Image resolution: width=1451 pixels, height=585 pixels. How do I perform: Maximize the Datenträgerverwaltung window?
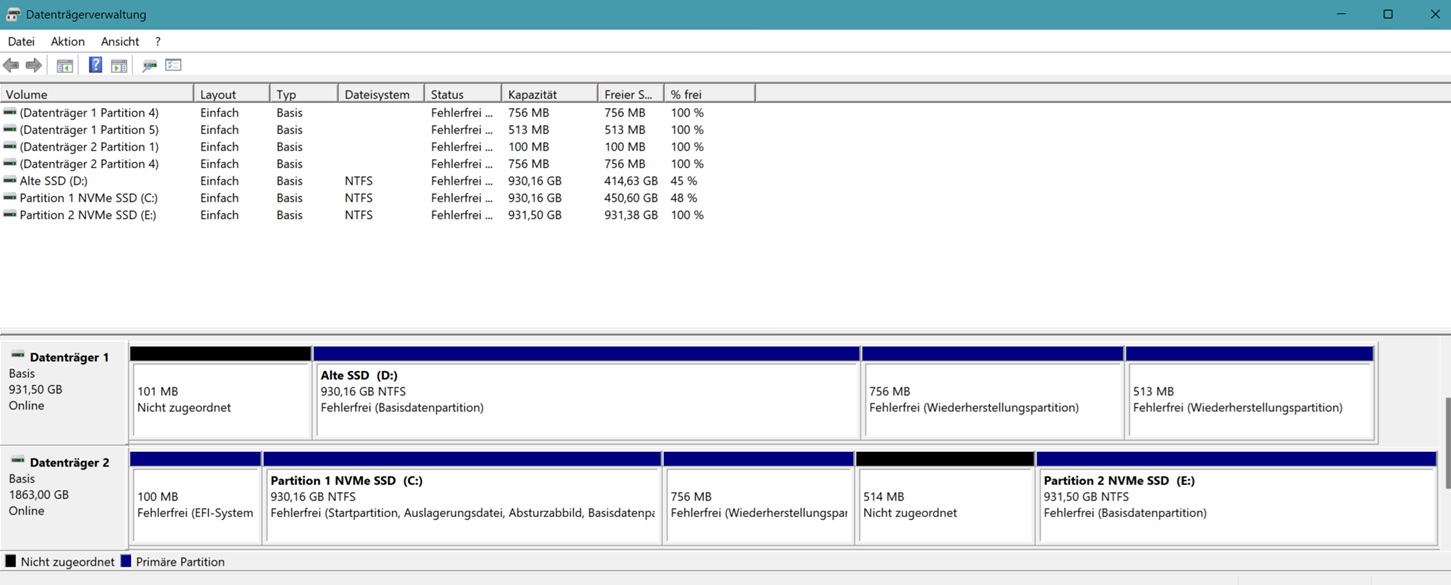point(1388,14)
